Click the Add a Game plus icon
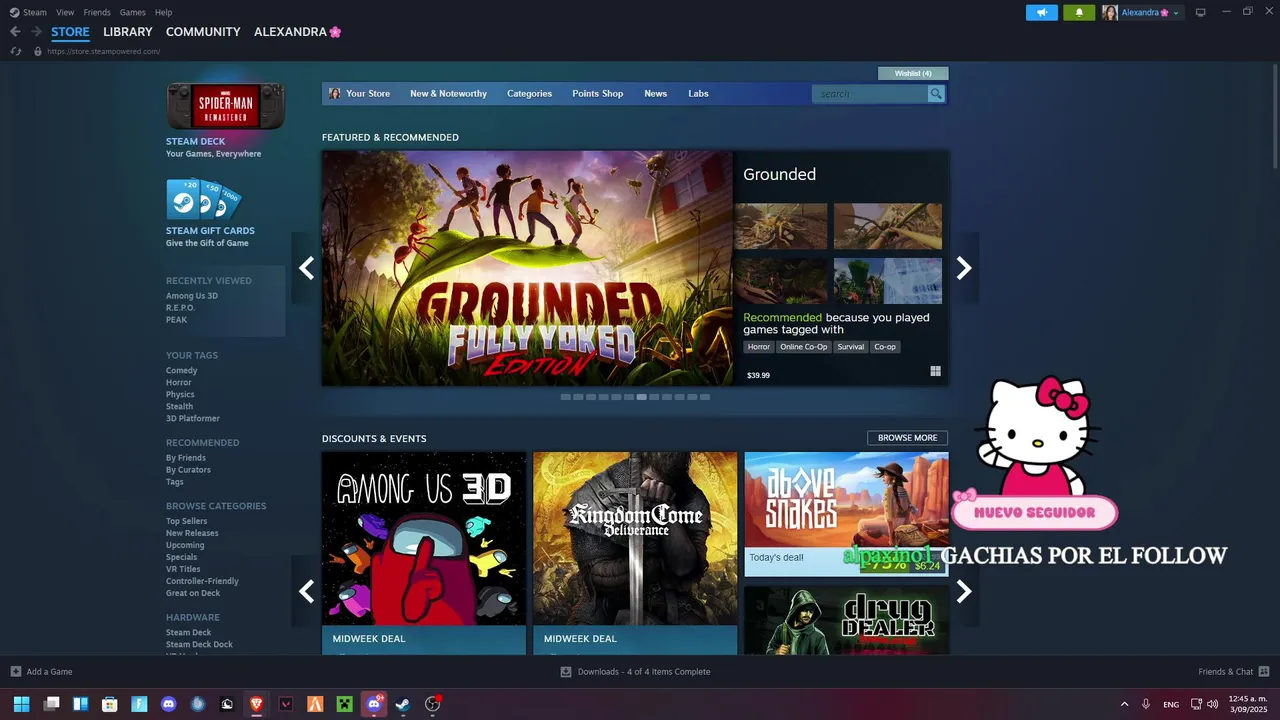The image size is (1280, 720). 15,672
